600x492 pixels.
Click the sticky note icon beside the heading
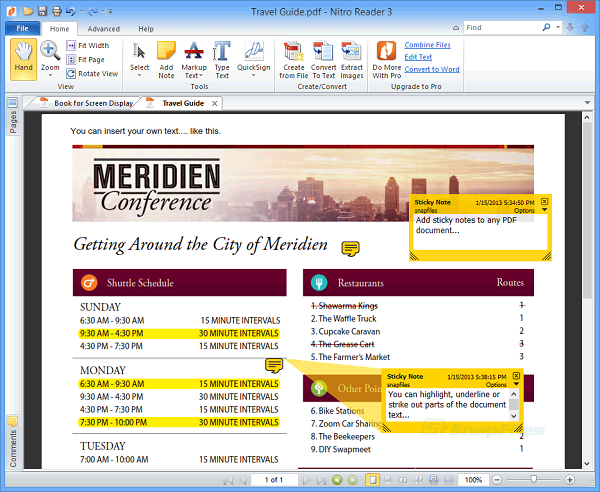[x=350, y=248]
